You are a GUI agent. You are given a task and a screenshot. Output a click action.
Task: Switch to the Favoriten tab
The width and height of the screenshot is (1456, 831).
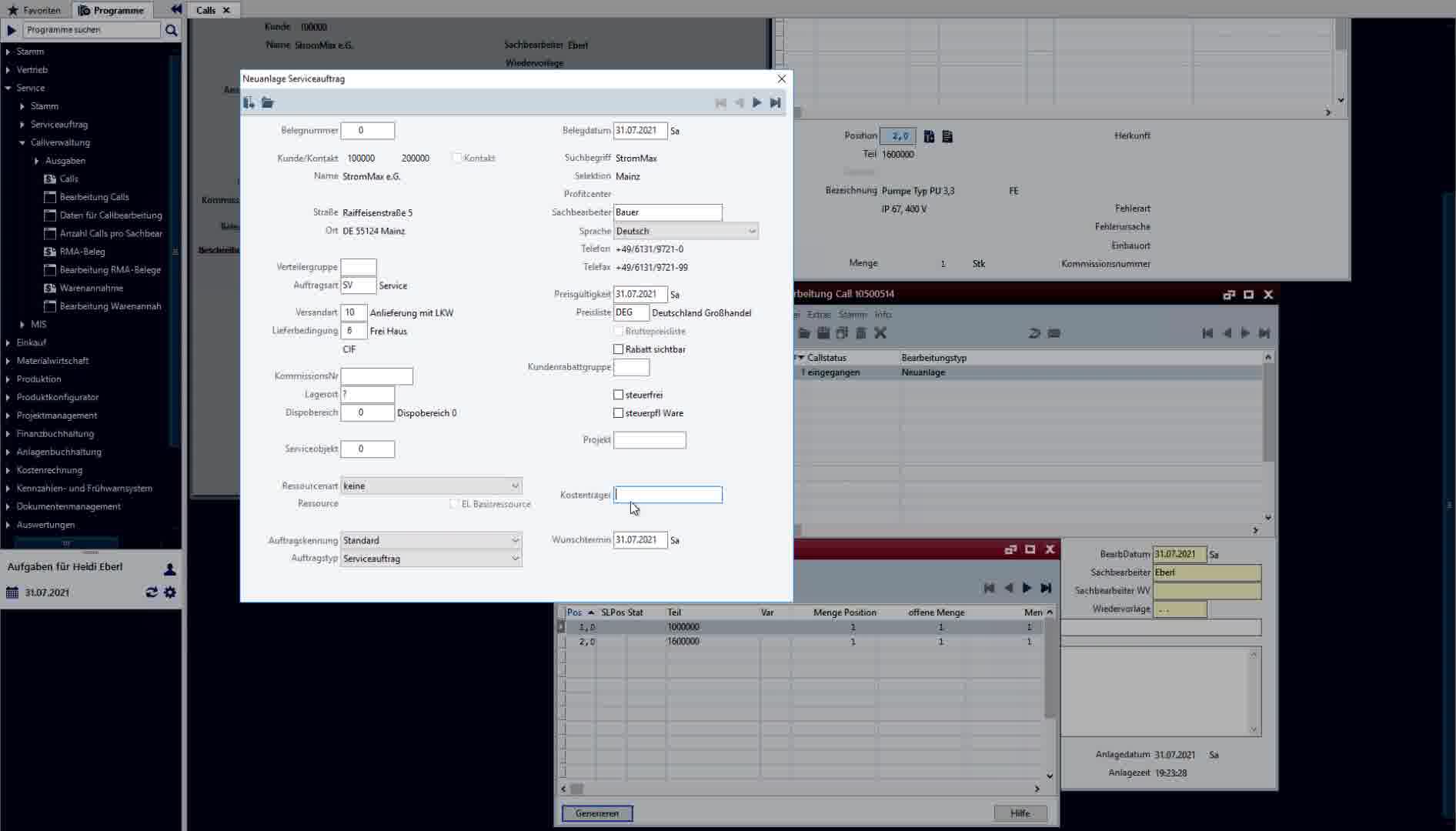click(34, 10)
